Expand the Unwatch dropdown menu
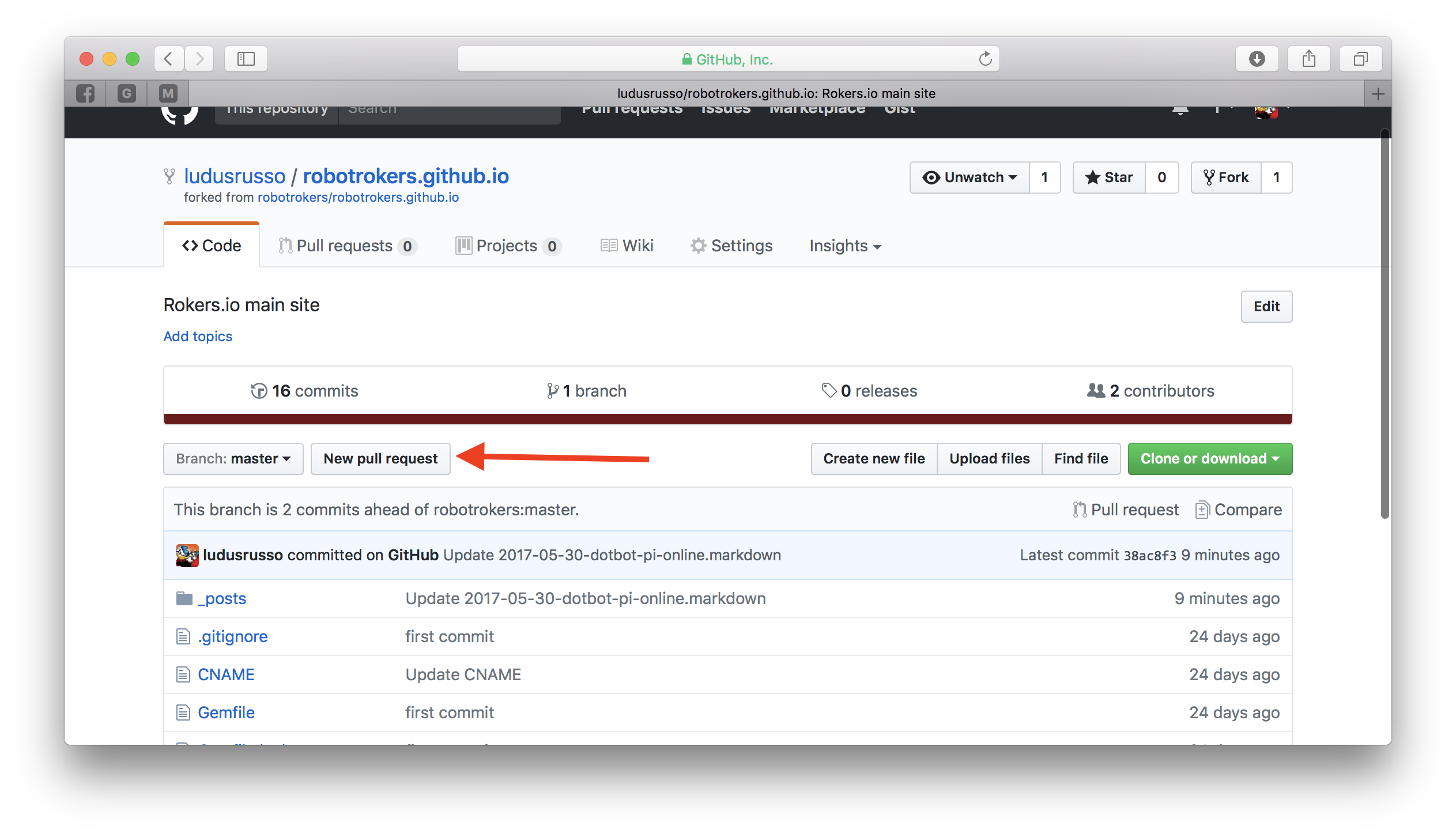Viewport: 1456px width, 837px height. click(967, 177)
